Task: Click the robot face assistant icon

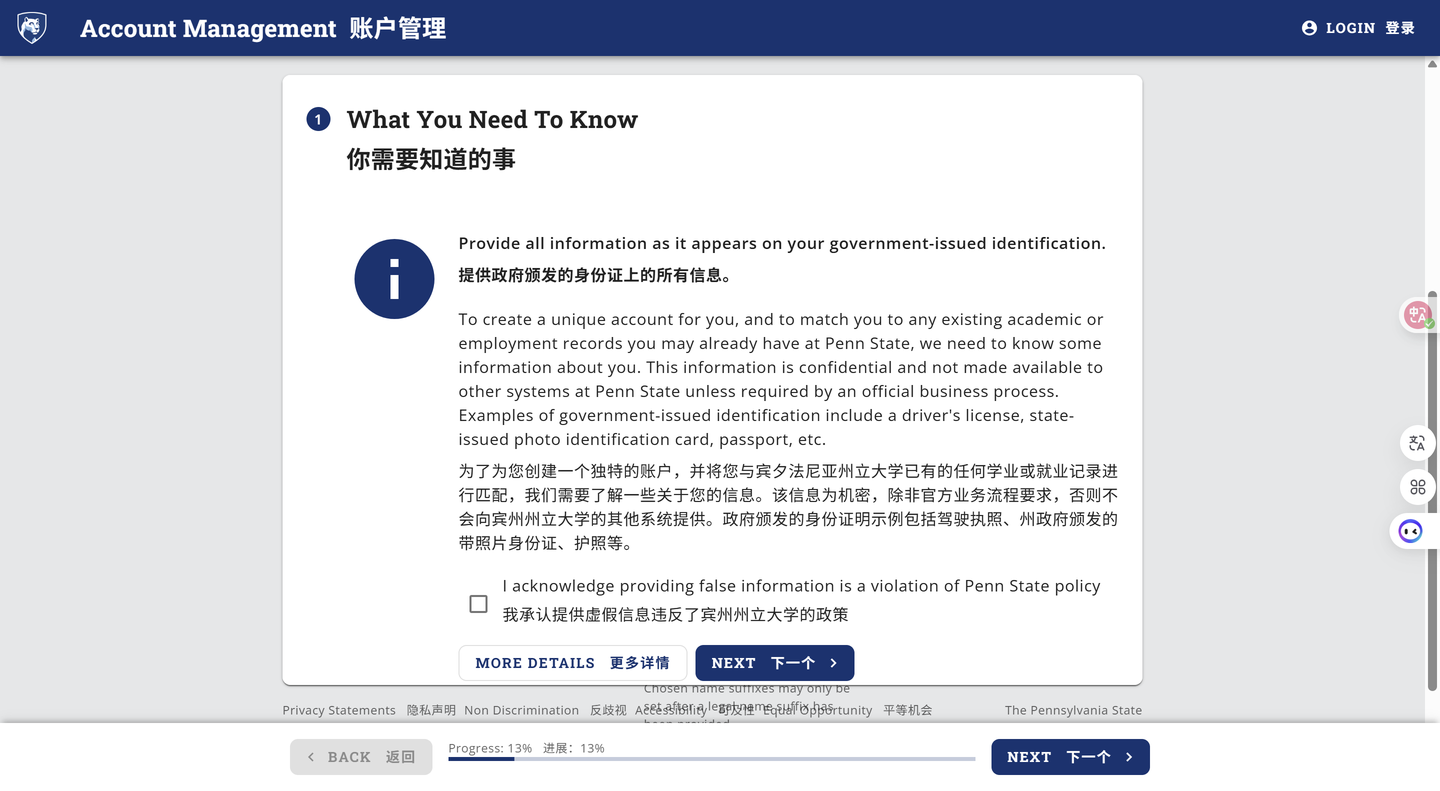Action: [1411, 531]
